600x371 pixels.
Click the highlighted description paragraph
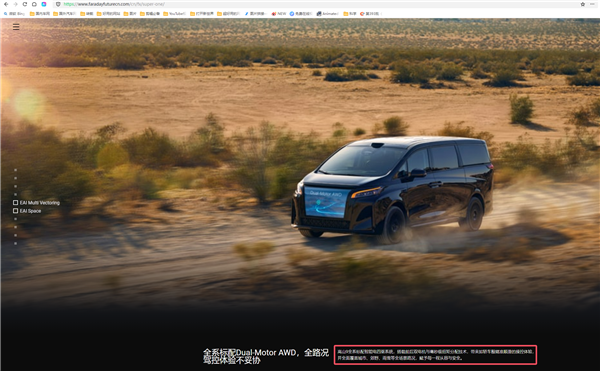click(x=435, y=355)
